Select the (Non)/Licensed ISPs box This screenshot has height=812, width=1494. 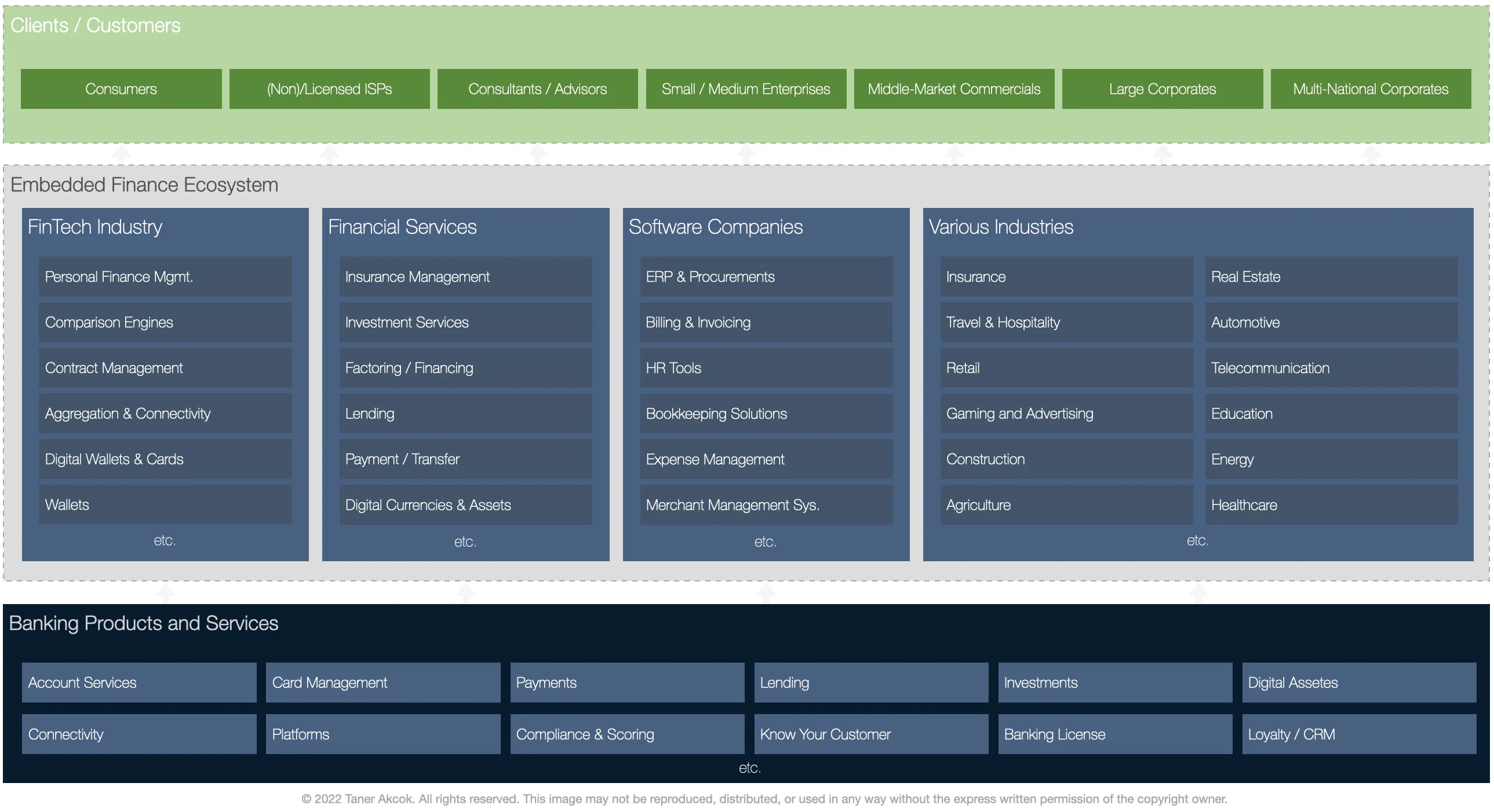tap(329, 89)
